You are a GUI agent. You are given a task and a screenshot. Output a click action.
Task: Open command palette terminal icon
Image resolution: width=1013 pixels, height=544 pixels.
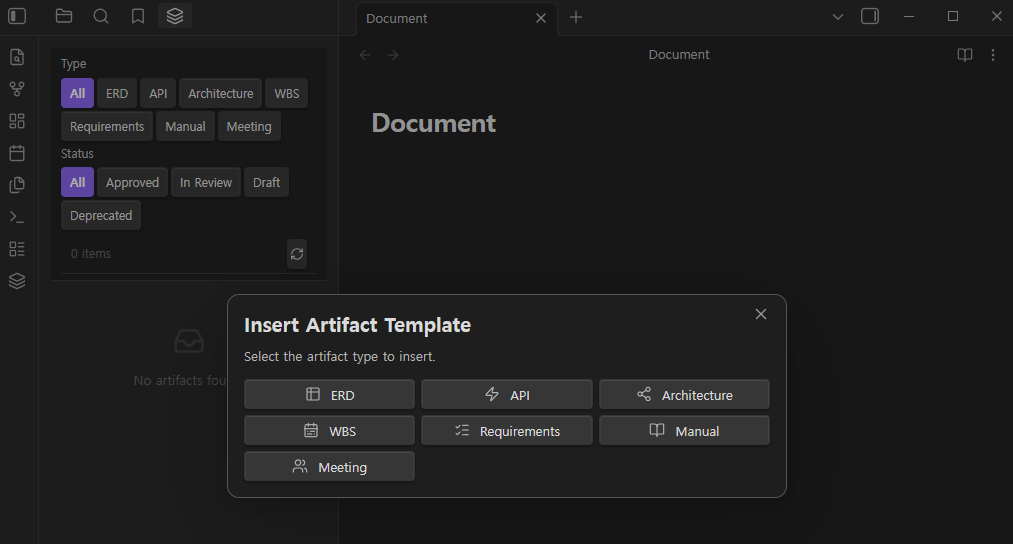tap(17, 217)
